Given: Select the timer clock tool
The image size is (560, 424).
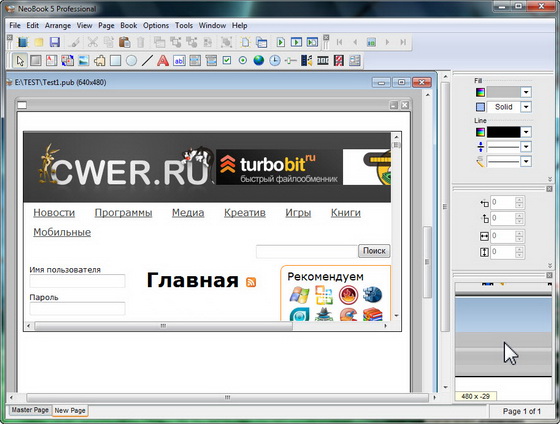Looking at the screenshot, I should click(275, 60).
